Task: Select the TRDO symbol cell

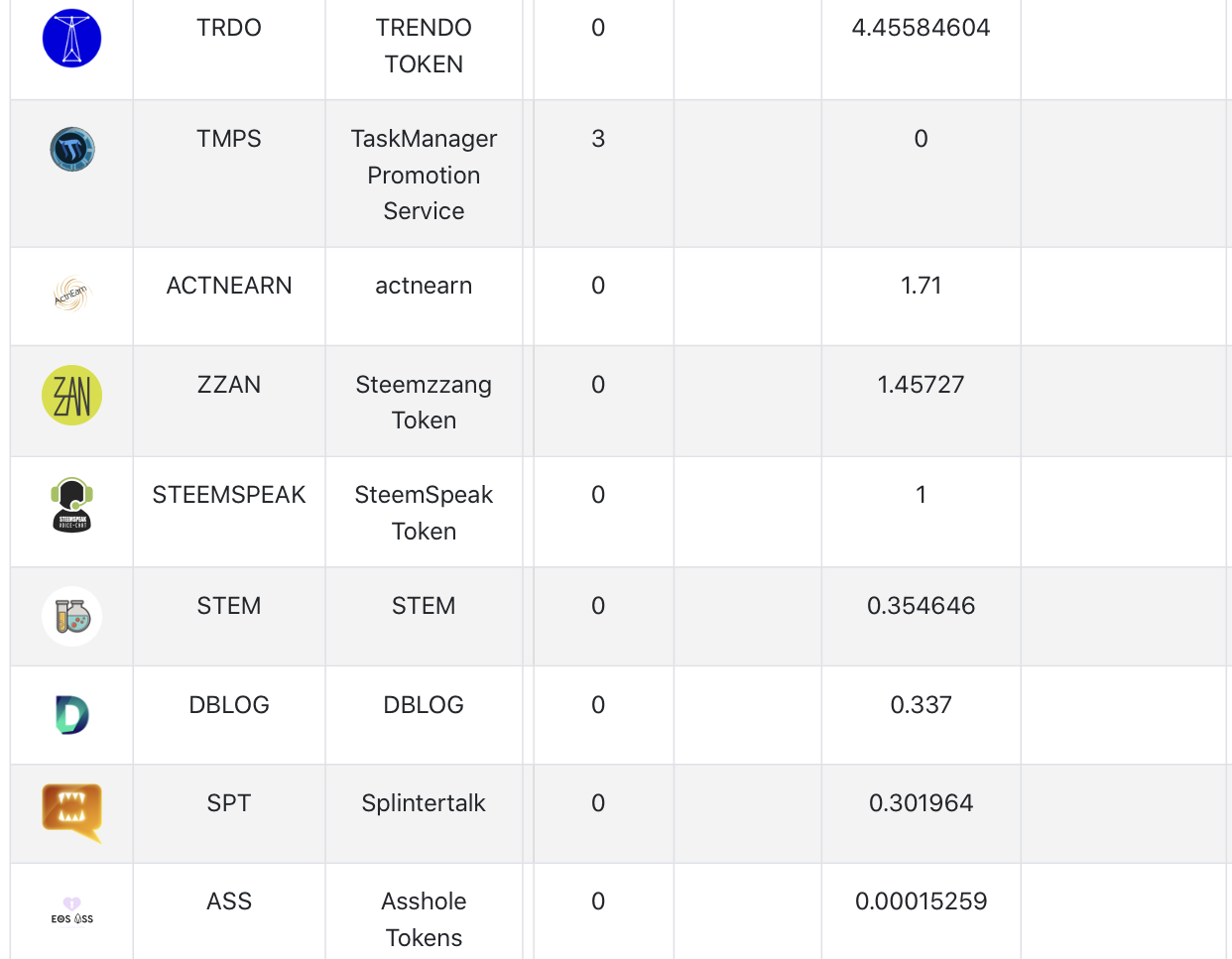Action: coord(229,28)
